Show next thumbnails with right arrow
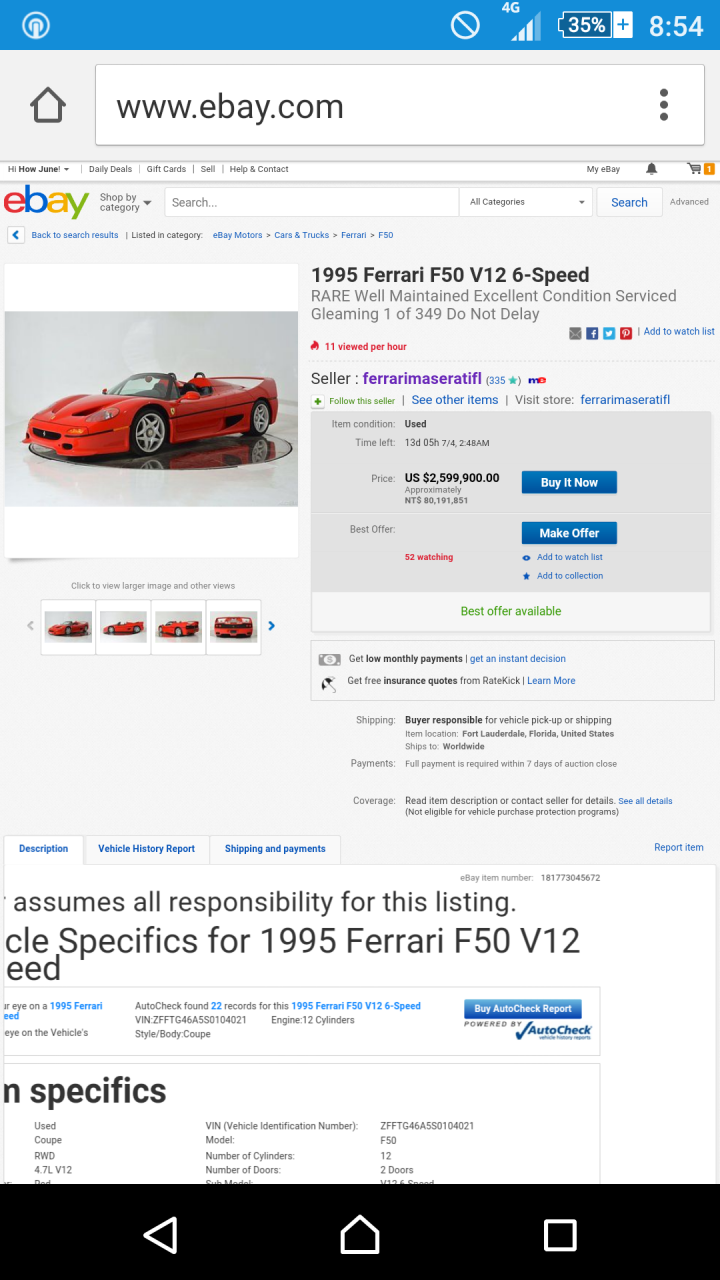The height and width of the screenshot is (1280, 720). [271, 626]
